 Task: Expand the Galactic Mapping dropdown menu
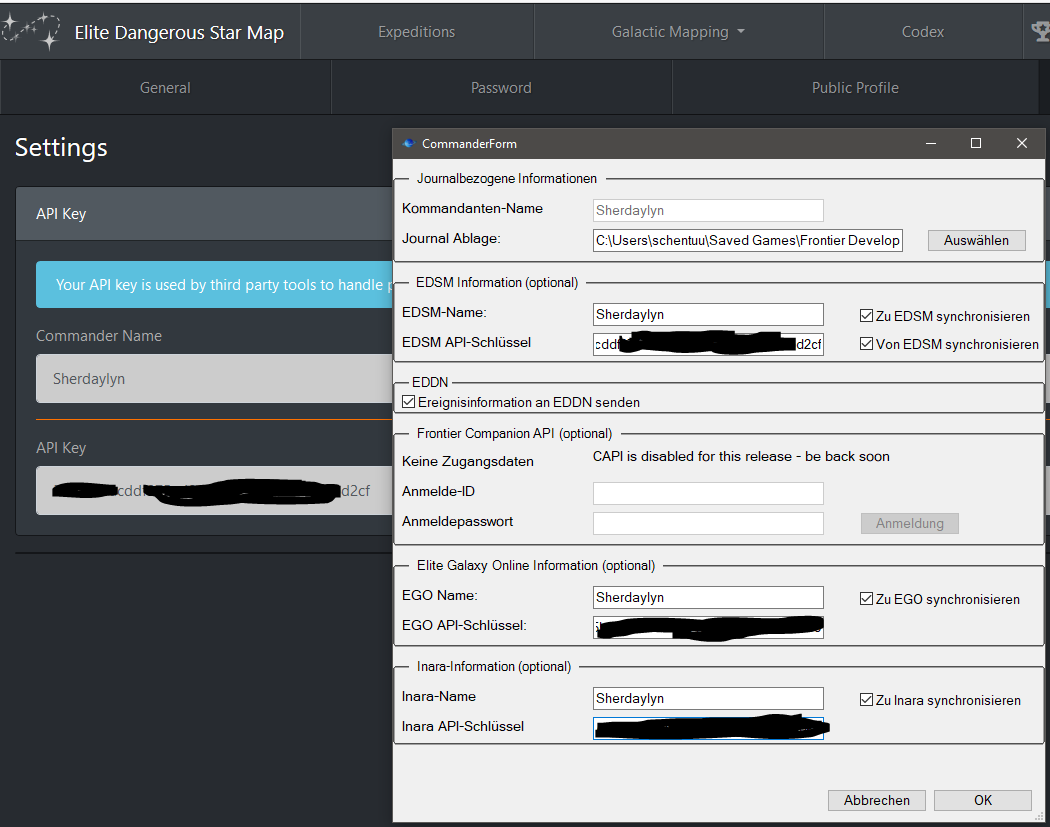(x=678, y=32)
